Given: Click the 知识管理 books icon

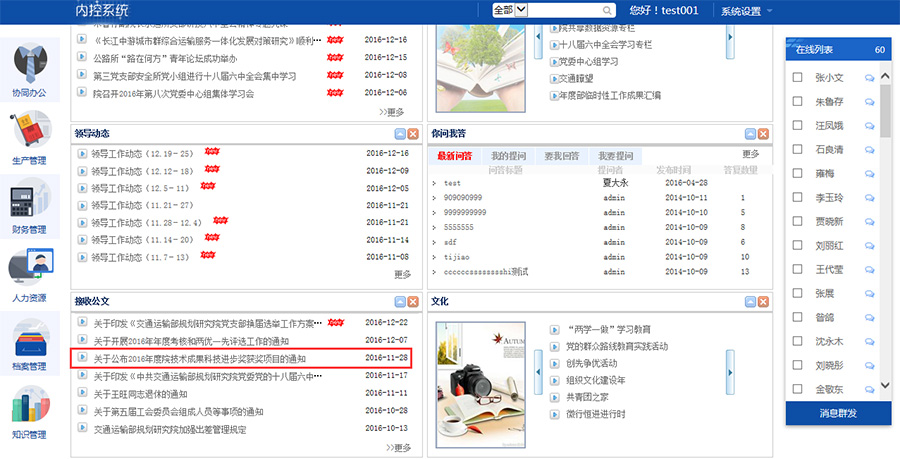Looking at the screenshot, I should 30,409.
